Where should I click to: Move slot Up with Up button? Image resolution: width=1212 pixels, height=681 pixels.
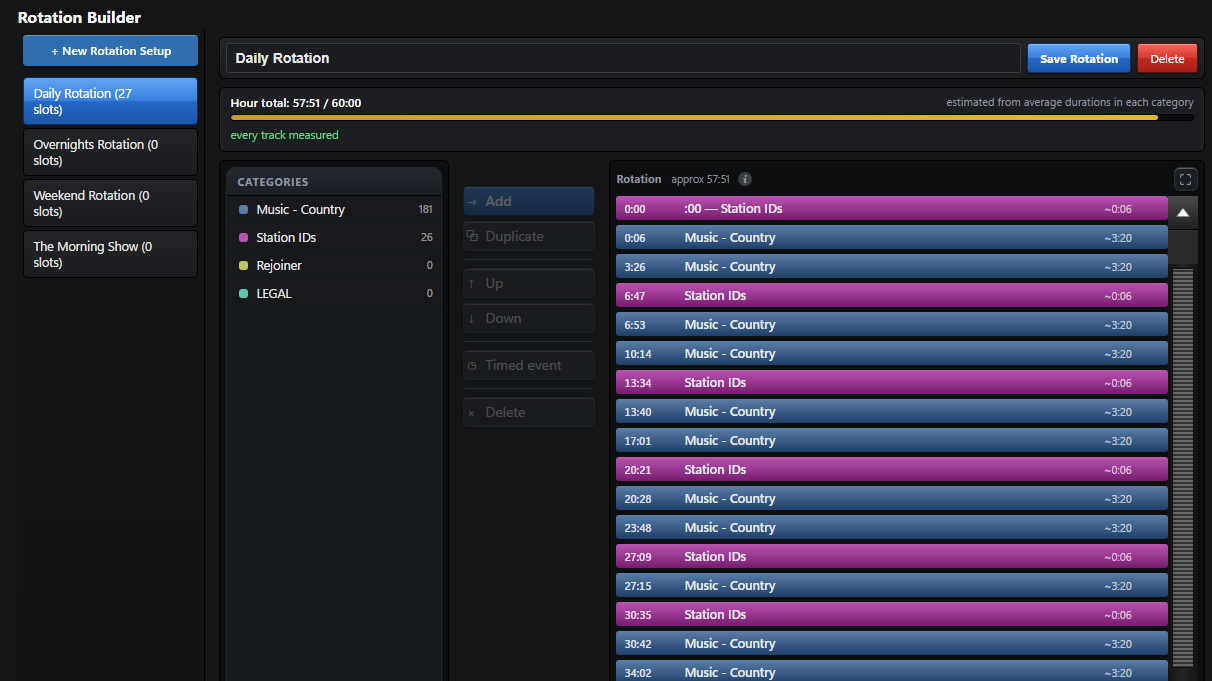pos(529,283)
